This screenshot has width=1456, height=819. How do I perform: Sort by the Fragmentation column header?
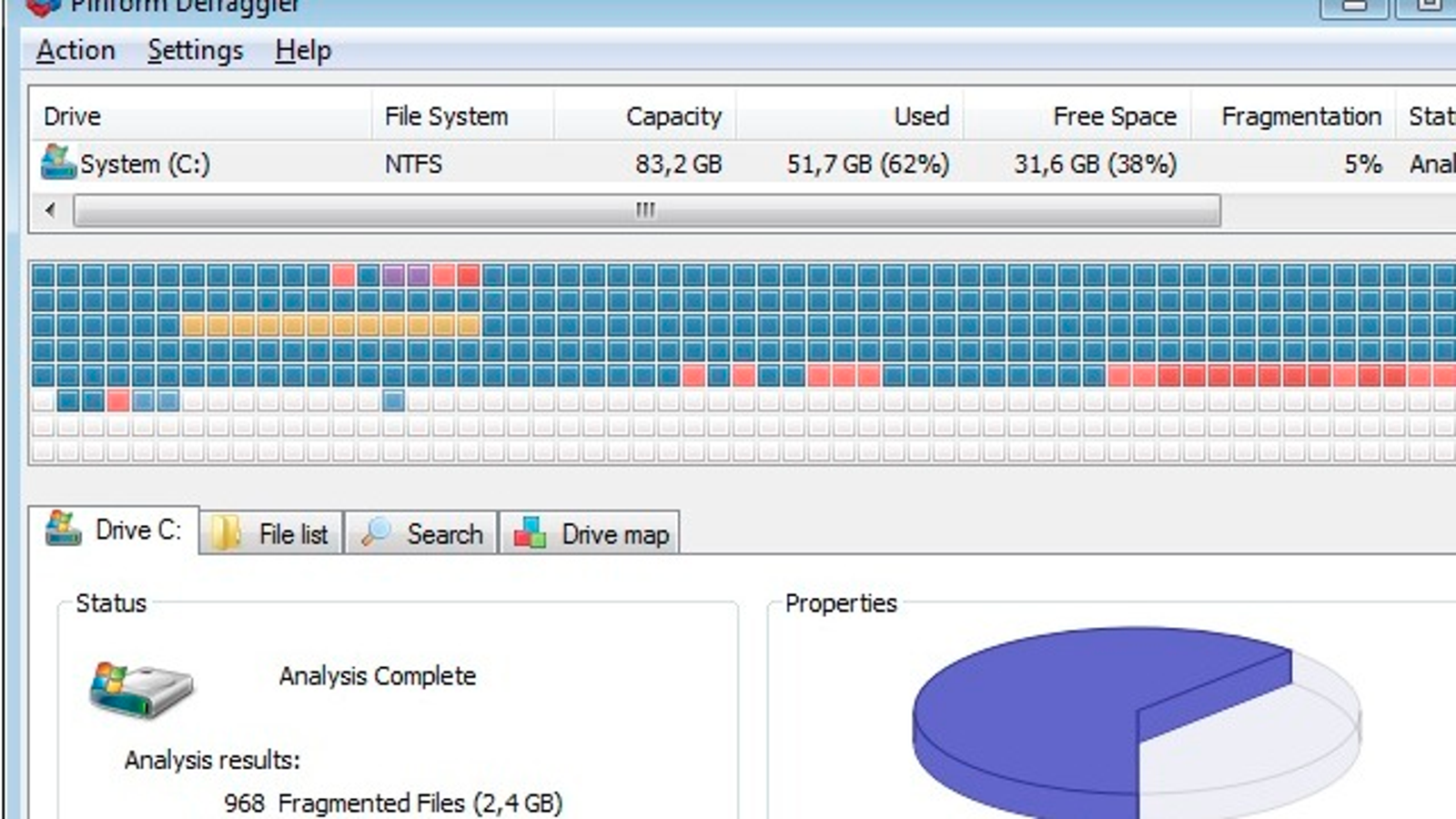[1292, 116]
